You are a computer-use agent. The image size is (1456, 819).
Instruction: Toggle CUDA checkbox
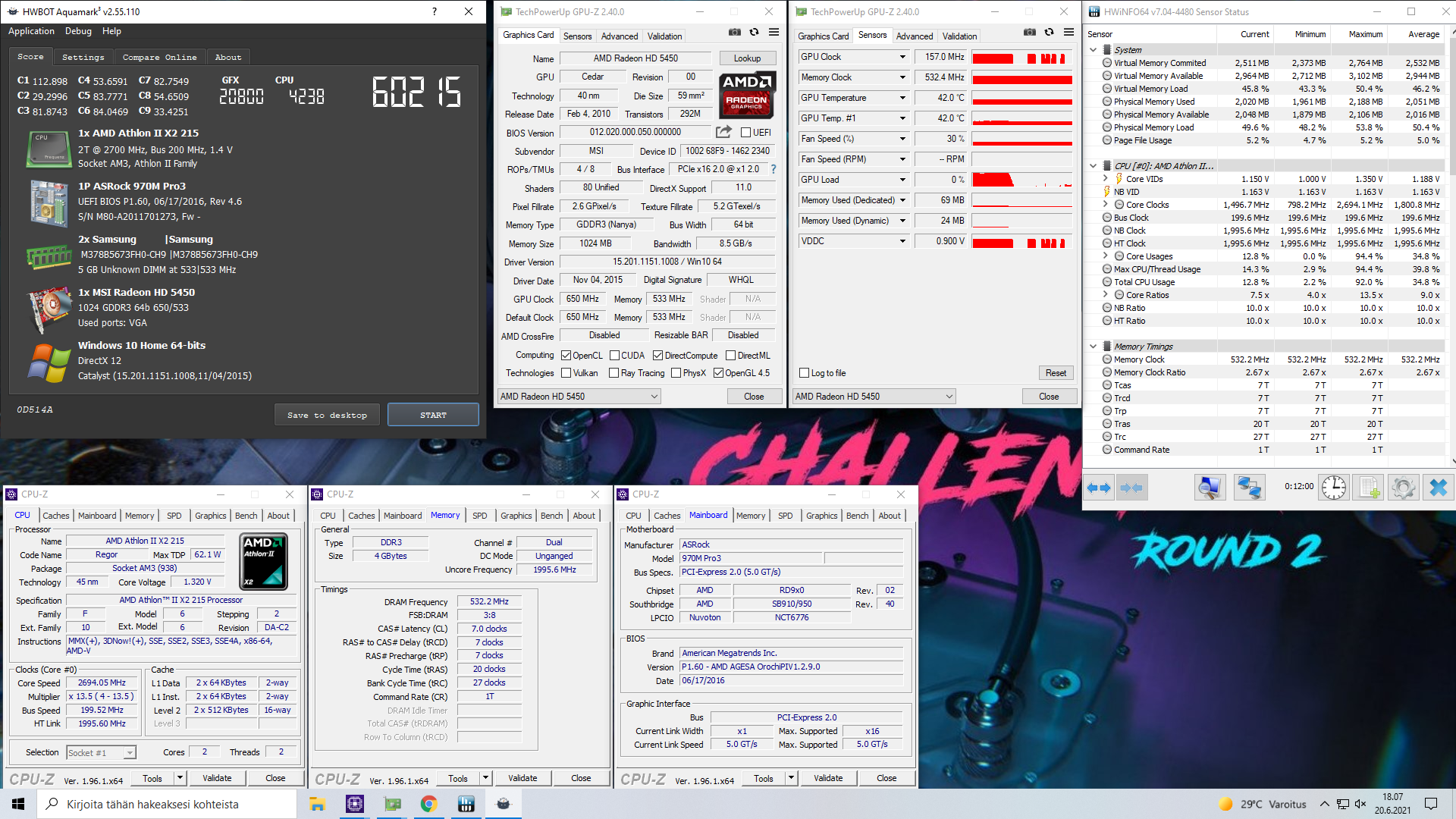tap(613, 356)
